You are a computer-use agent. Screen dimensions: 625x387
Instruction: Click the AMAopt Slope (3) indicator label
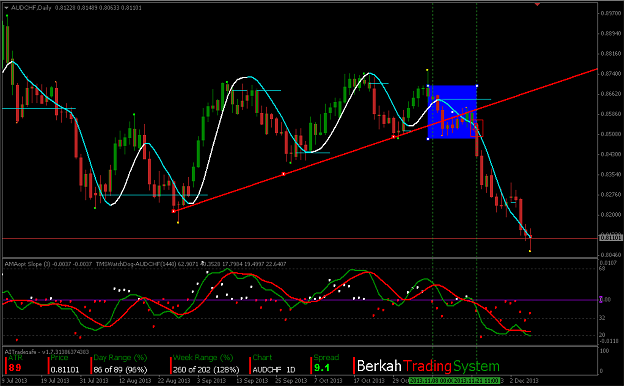tap(28, 264)
